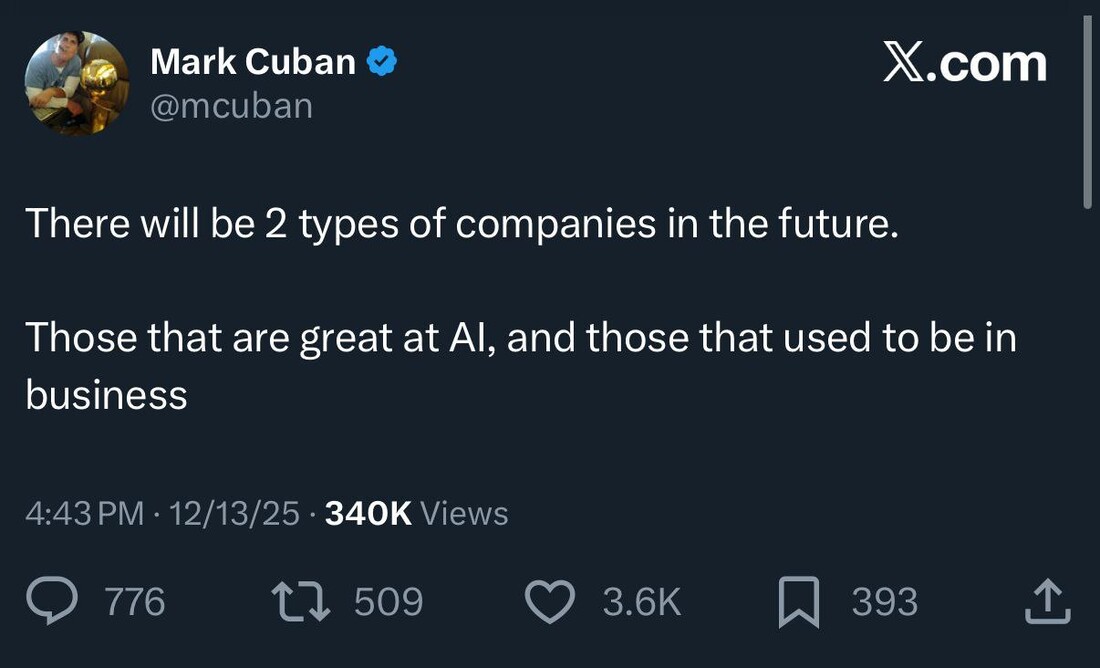Click the 3.6K likes count
The width and height of the screenshot is (1100, 668).
click(x=641, y=602)
